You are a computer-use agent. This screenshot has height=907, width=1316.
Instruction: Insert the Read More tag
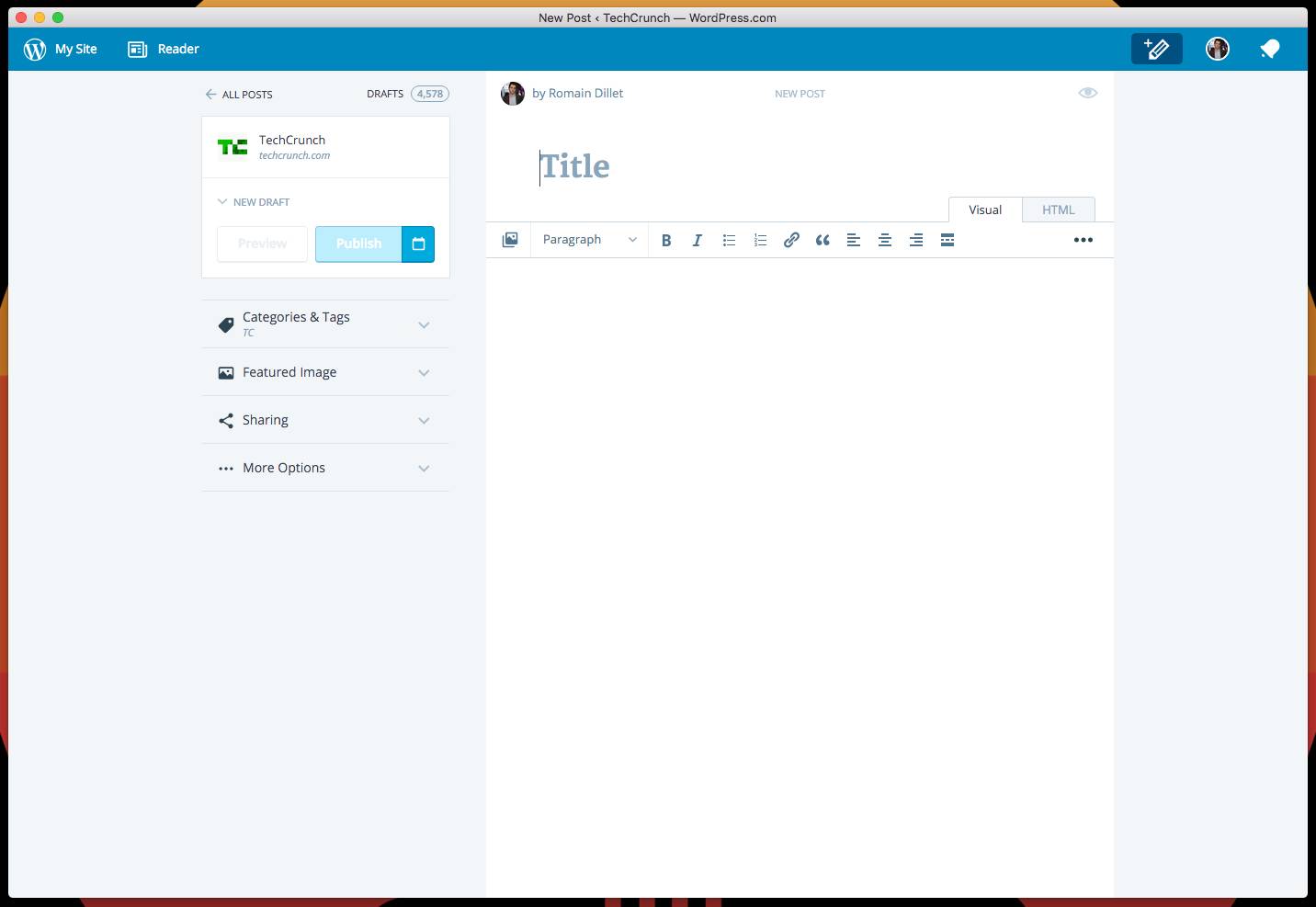(x=947, y=240)
